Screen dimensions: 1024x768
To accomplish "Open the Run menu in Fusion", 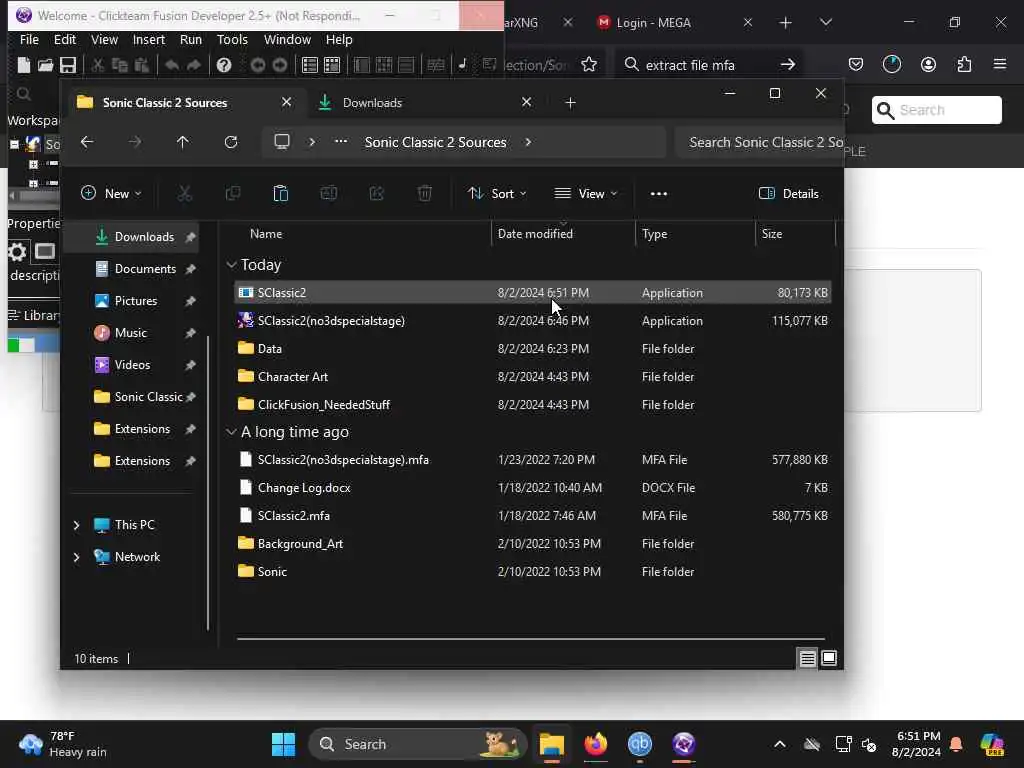I will (191, 39).
